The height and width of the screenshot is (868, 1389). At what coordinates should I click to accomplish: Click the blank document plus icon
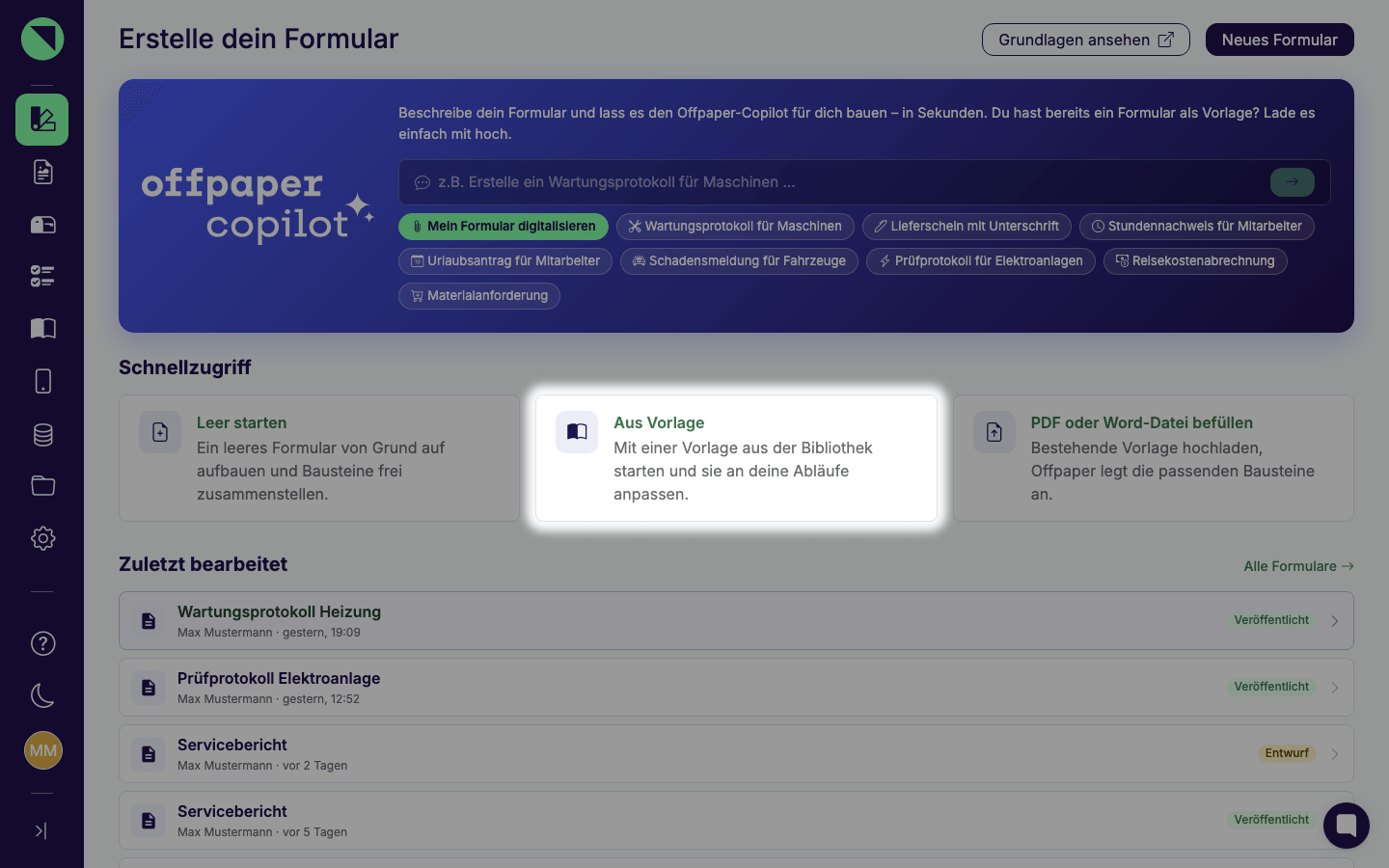click(160, 432)
